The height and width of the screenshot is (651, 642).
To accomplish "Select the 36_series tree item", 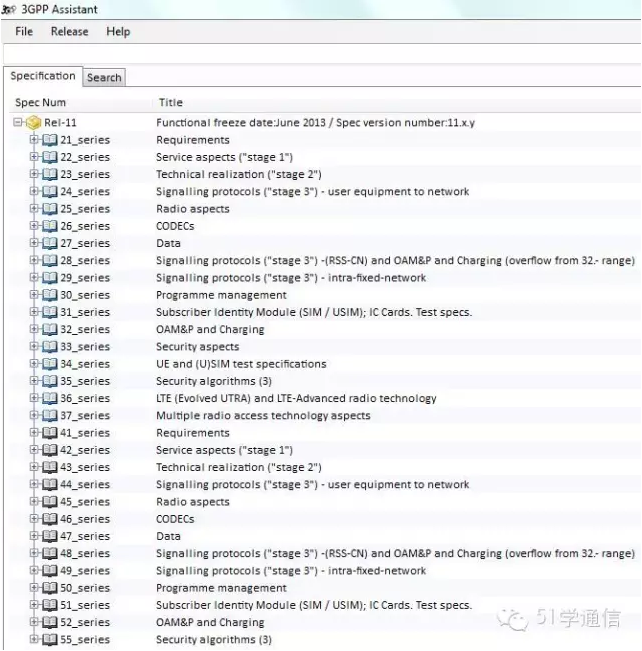I will [x=85, y=398].
